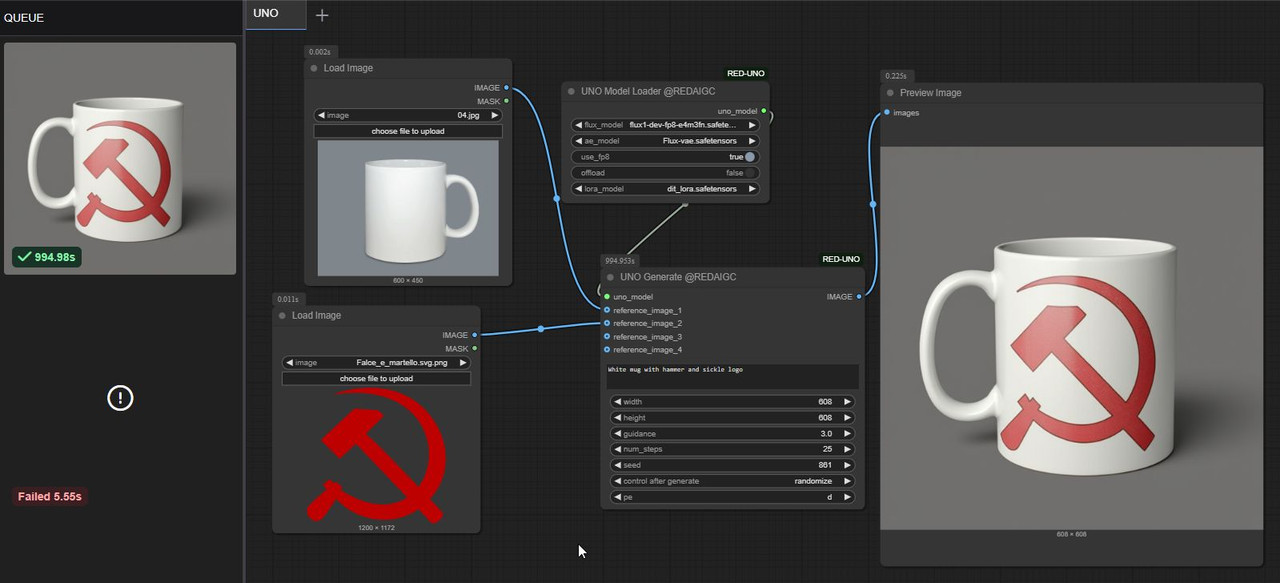This screenshot has width=1280, height=583.
Task: Grab IMAGE output of UNO Generate node
Action: 859,297
